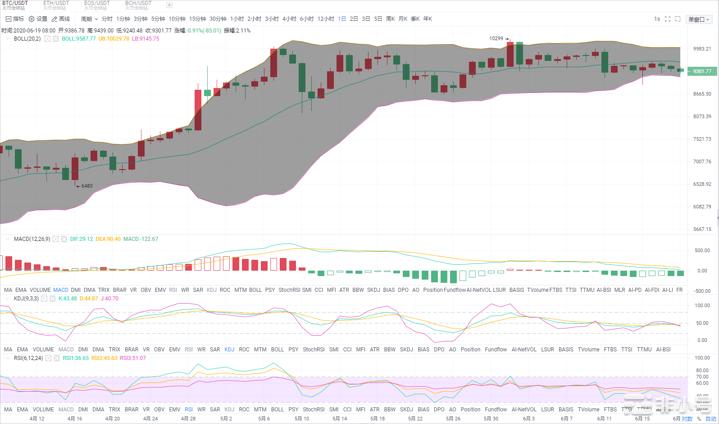This screenshot has width=719, height=424.
Task: Click the fullscreen expand icon
Action: tap(667, 19)
